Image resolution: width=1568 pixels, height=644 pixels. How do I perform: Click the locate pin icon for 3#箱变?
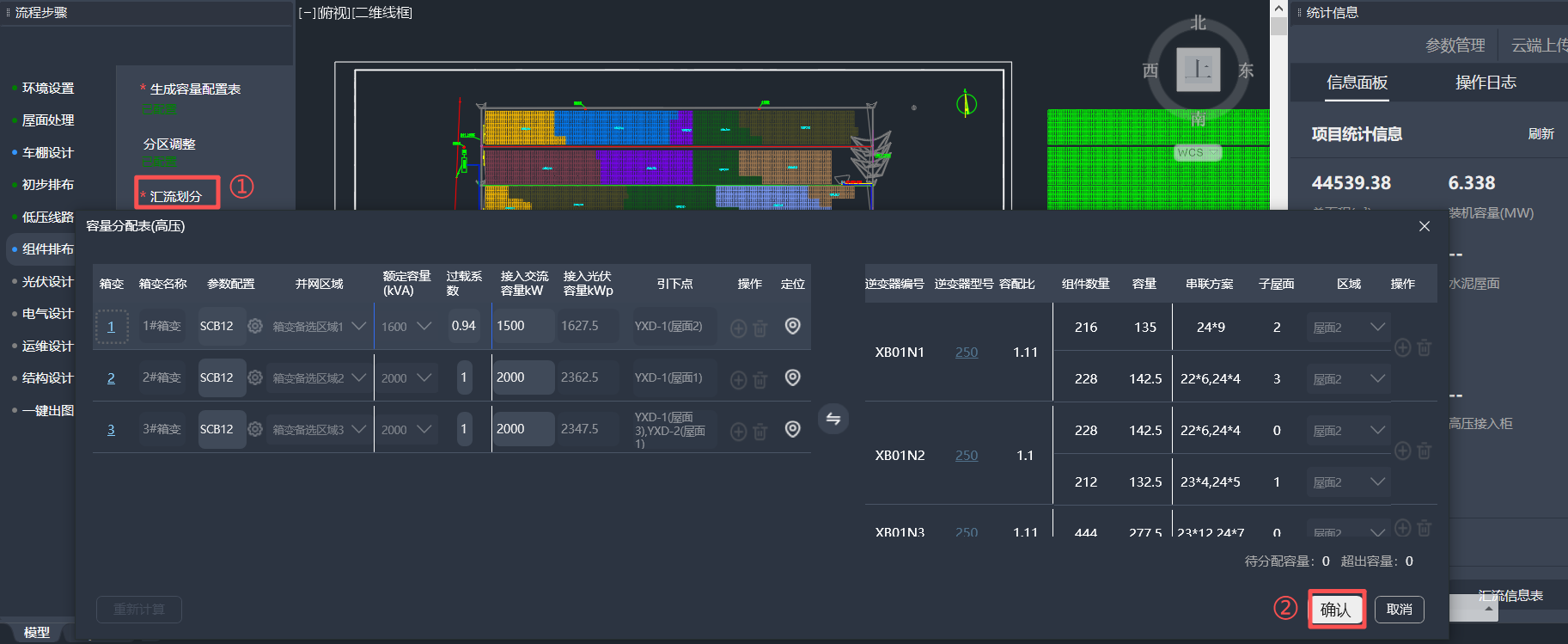[x=792, y=429]
